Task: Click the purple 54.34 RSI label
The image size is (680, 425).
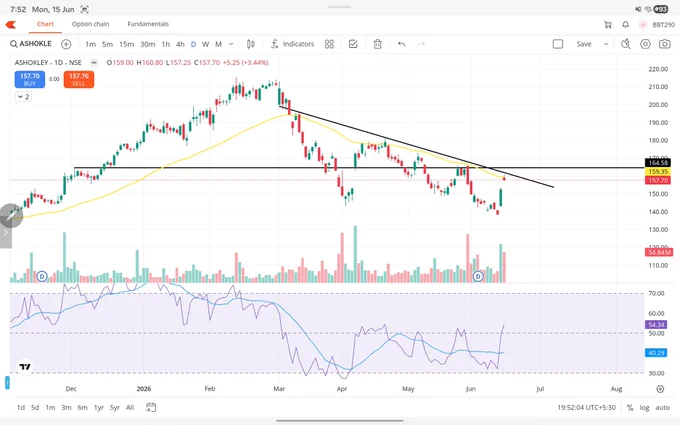Action: (x=656, y=324)
